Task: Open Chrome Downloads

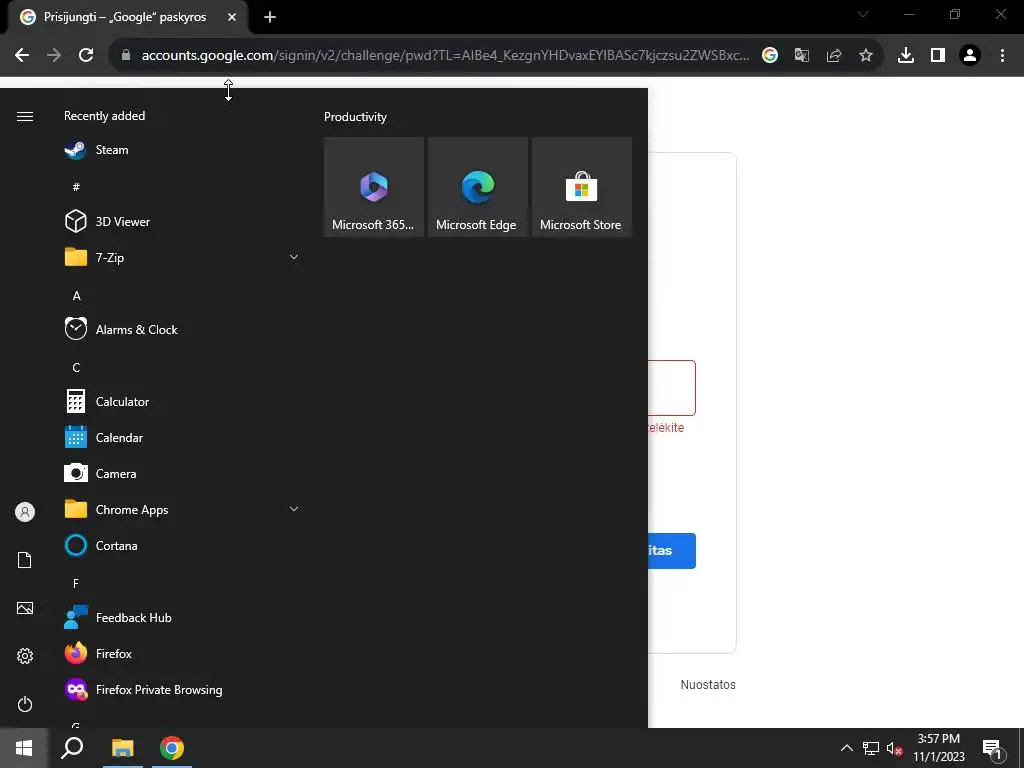Action: click(x=906, y=56)
